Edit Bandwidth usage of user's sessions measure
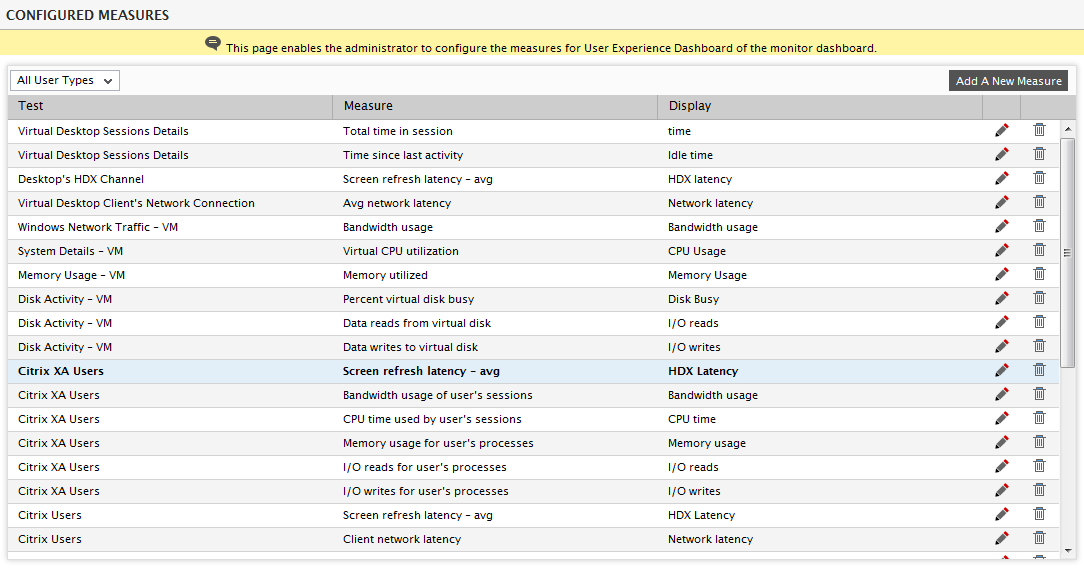 pyautogui.click(x=1002, y=395)
